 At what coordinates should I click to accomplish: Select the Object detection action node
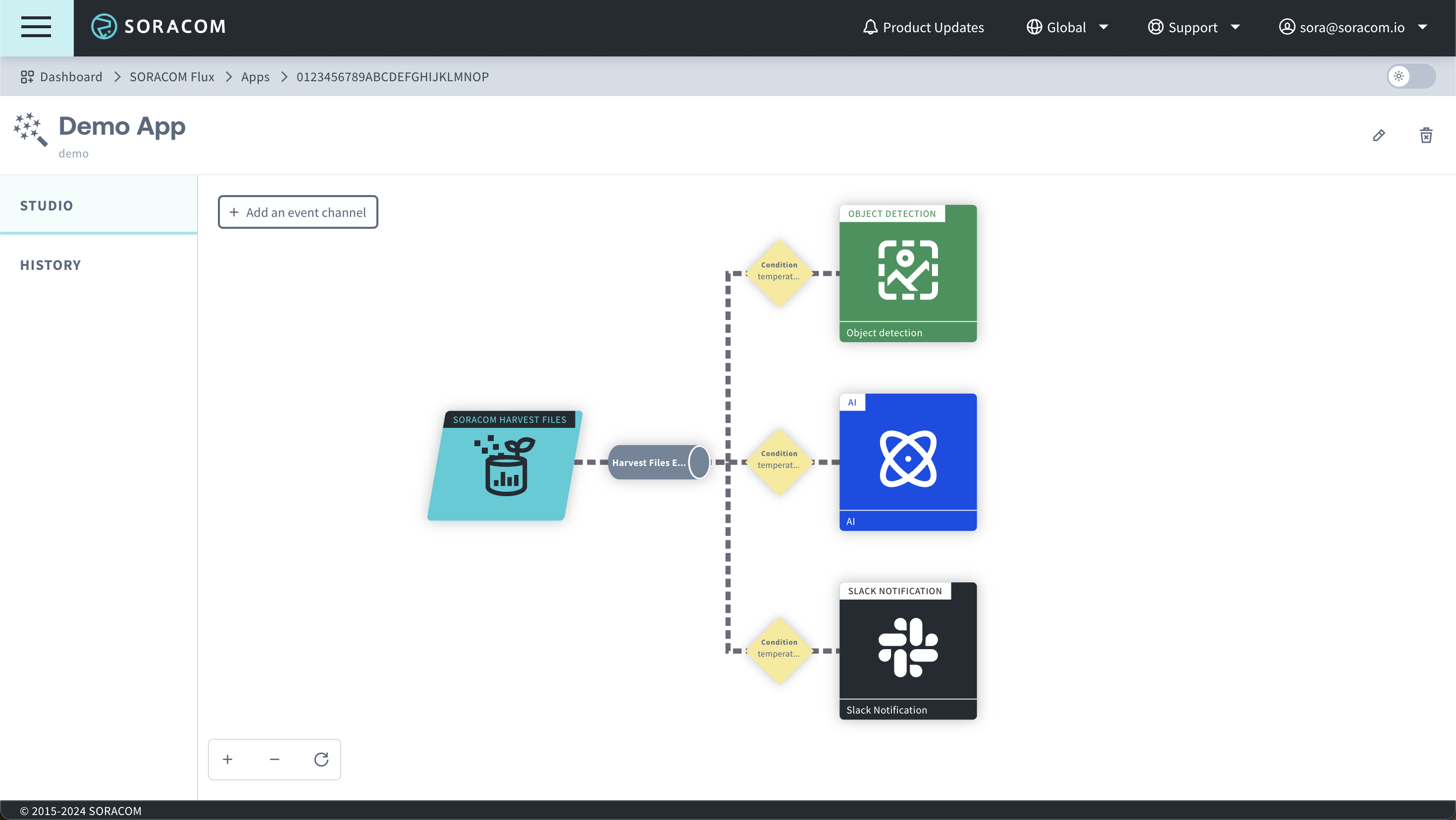tap(908, 273)
